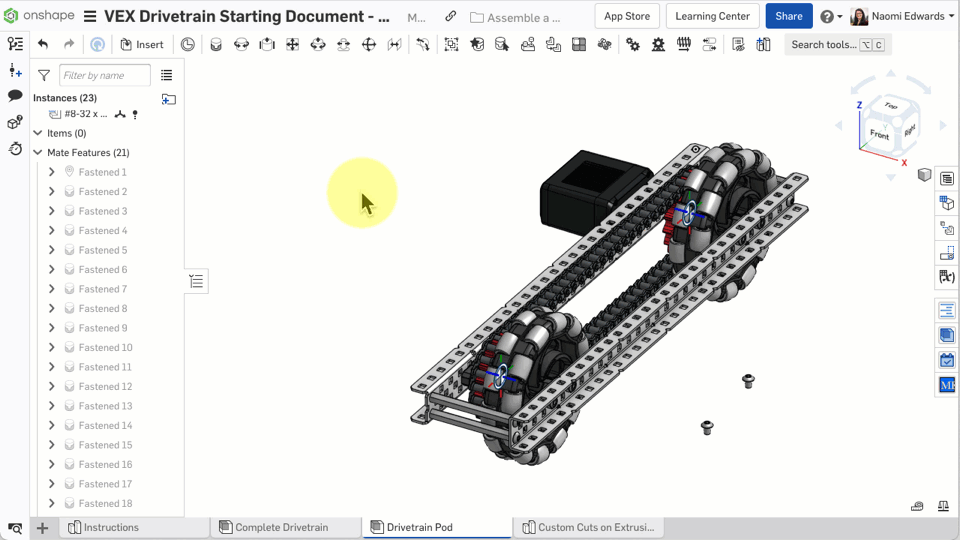Screen dimensions: 960x540
Task: Click the Gear relation tool icon
Action: pos(632,44)
